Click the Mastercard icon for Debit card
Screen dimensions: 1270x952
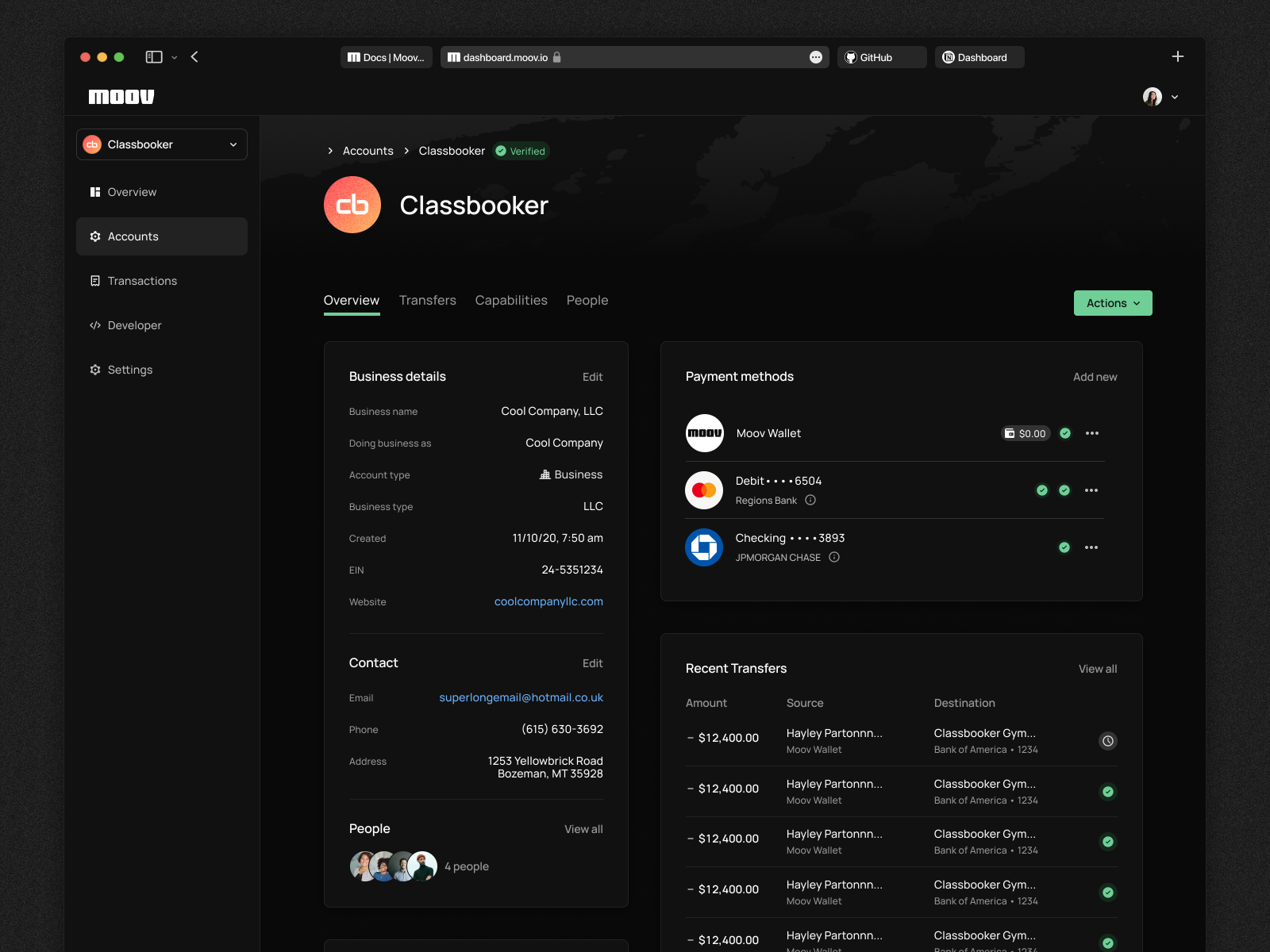point(704,490)
